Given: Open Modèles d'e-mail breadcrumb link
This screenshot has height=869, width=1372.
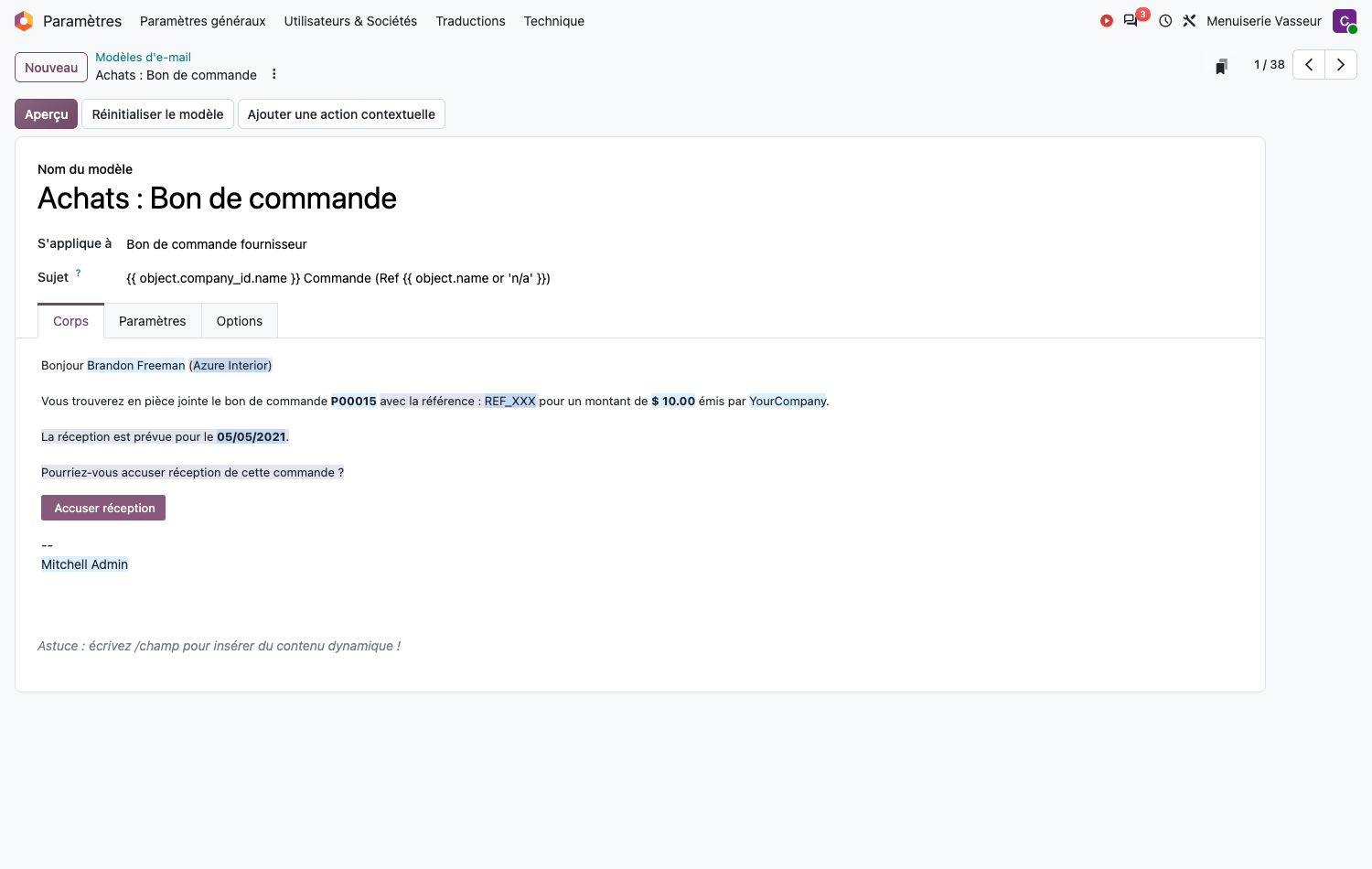Looking at the screenshot, I should point(144,57).
